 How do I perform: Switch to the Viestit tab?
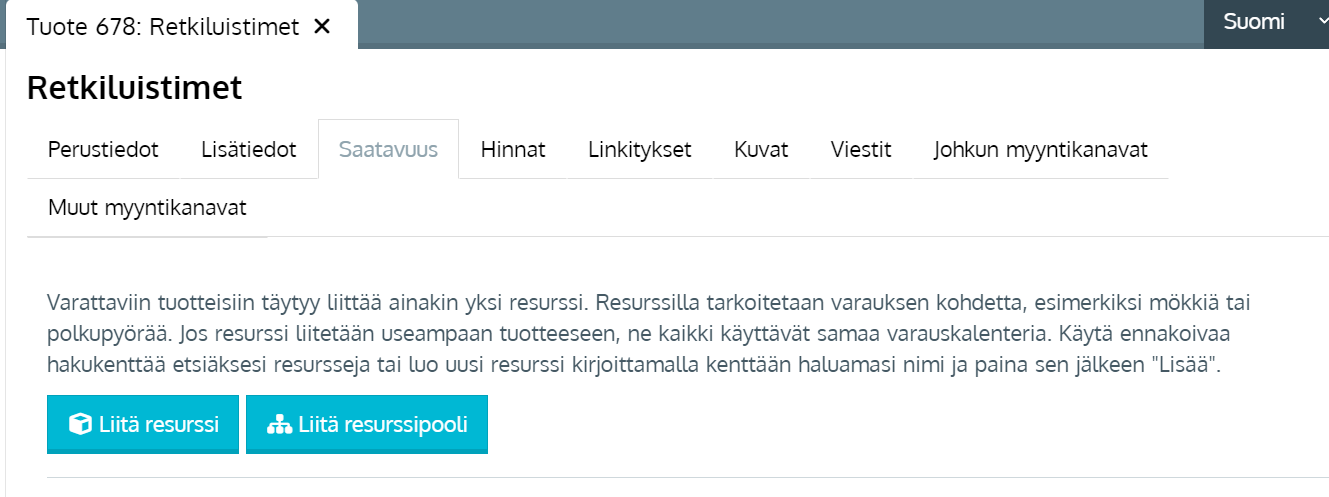pos(861,150)
